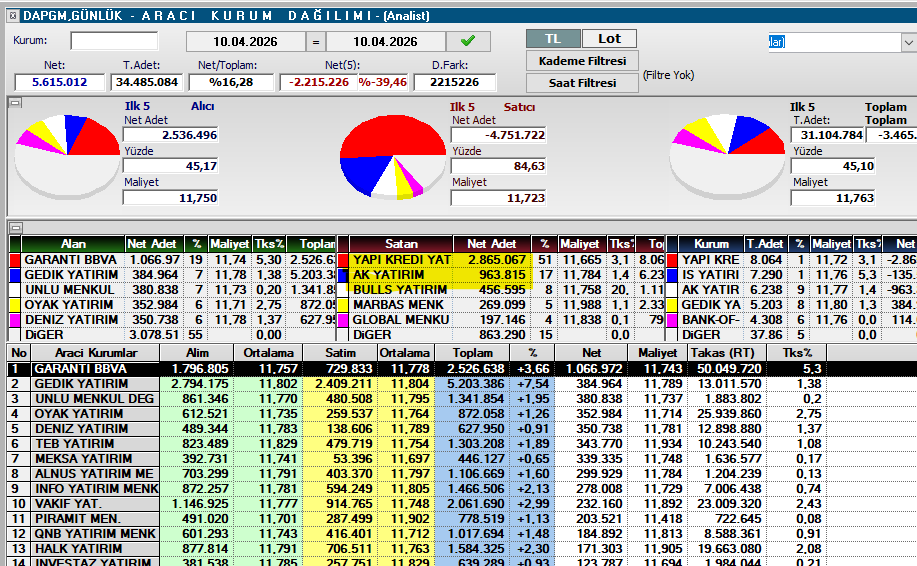Click the Ilk 5 Satıcı pie chart
This screenshot has width=917, height=566.
point(393,157)
